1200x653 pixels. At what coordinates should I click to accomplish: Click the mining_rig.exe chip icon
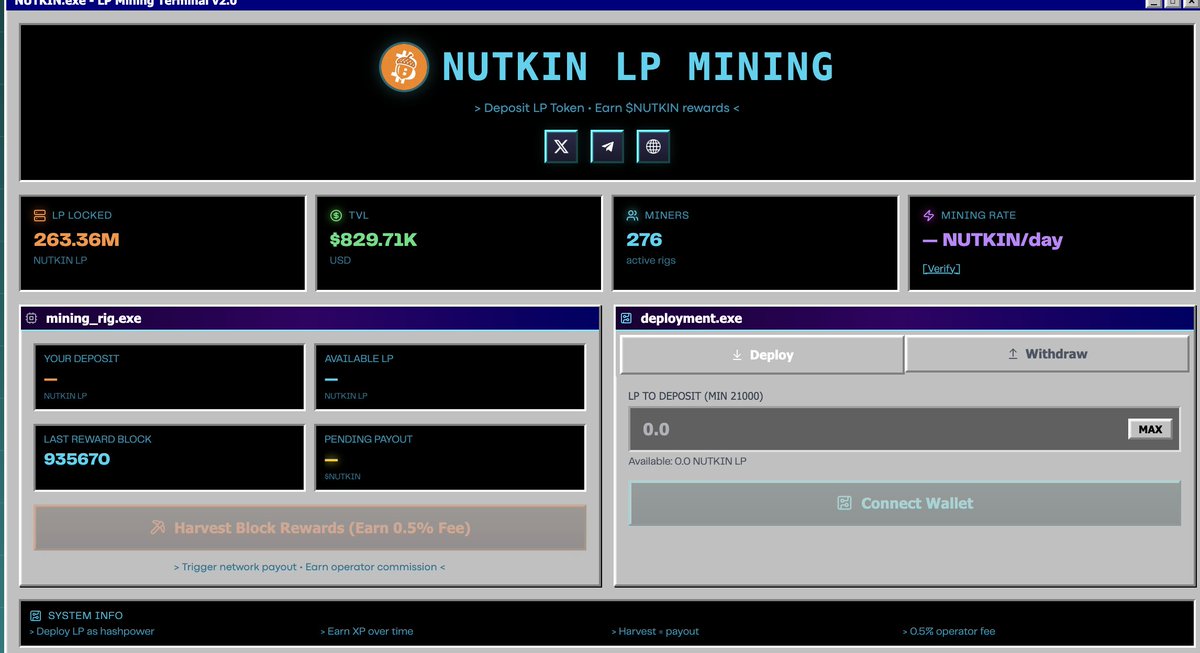click(32, 319)
